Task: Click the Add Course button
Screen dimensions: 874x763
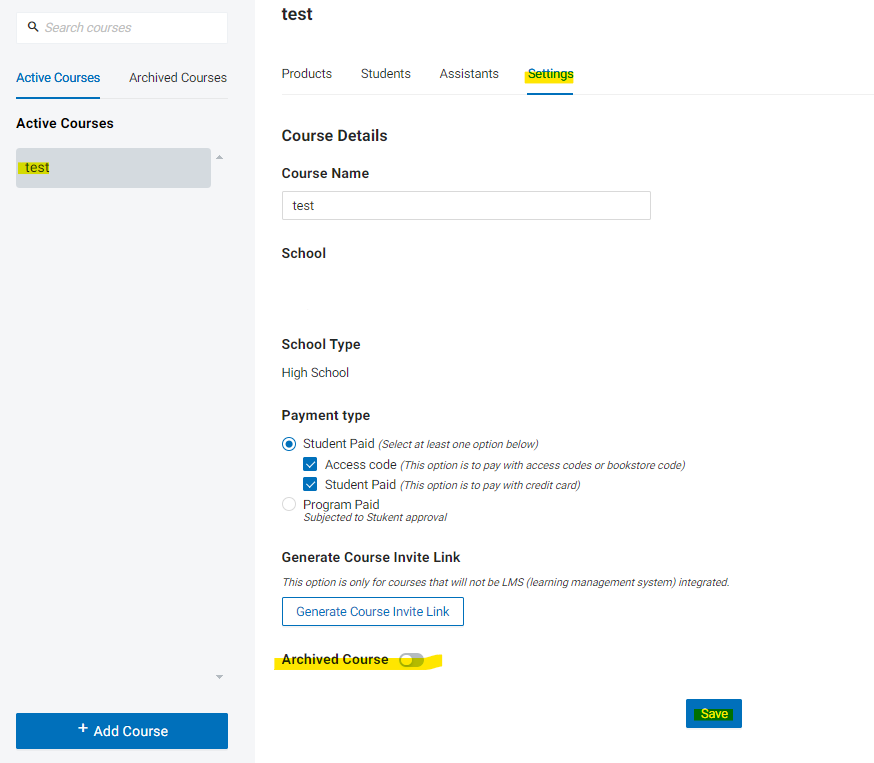Action: pyautogui.click(x=122, y=731)
